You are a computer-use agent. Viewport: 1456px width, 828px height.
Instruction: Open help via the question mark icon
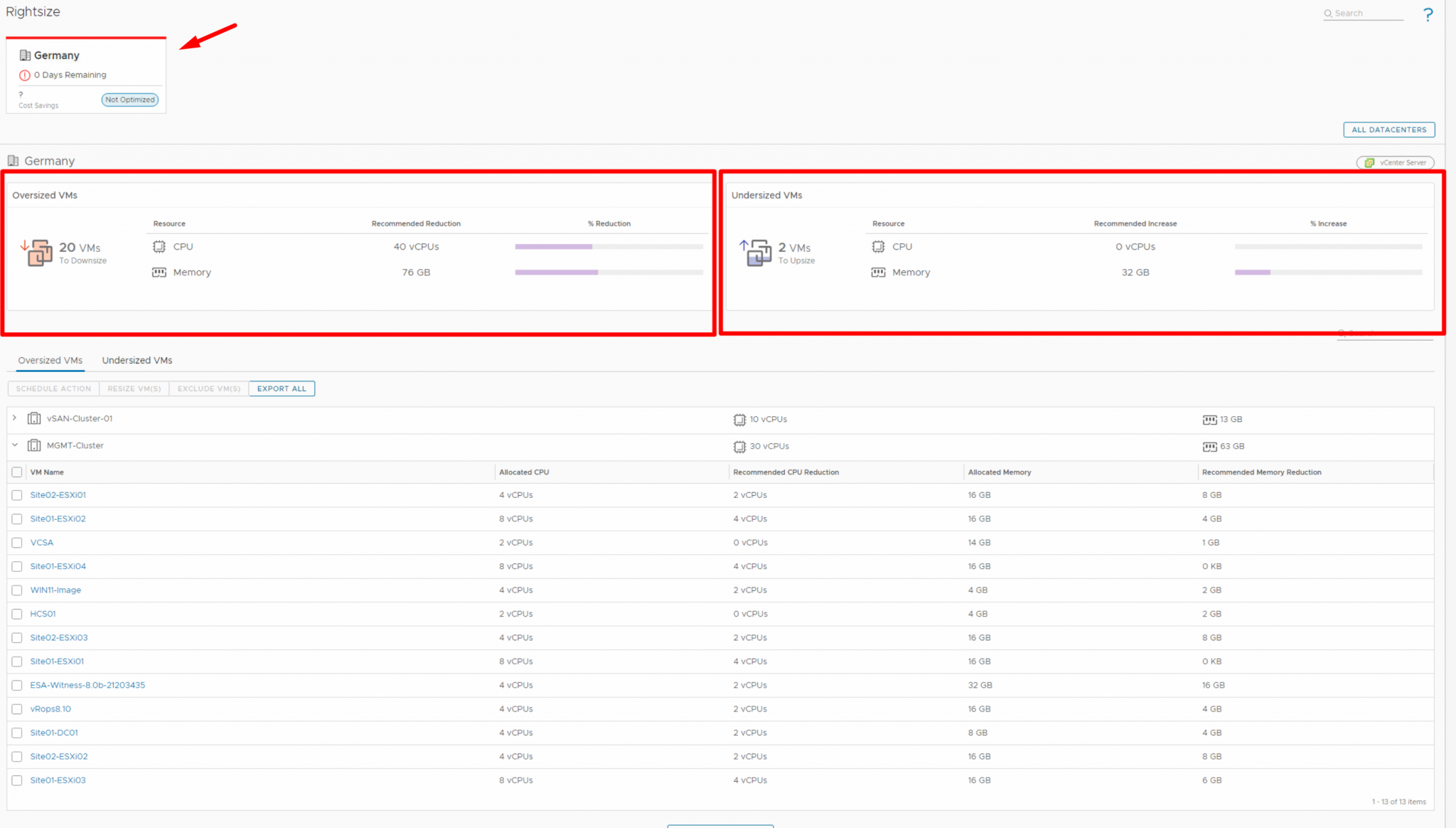click(x=1428, y=14)
